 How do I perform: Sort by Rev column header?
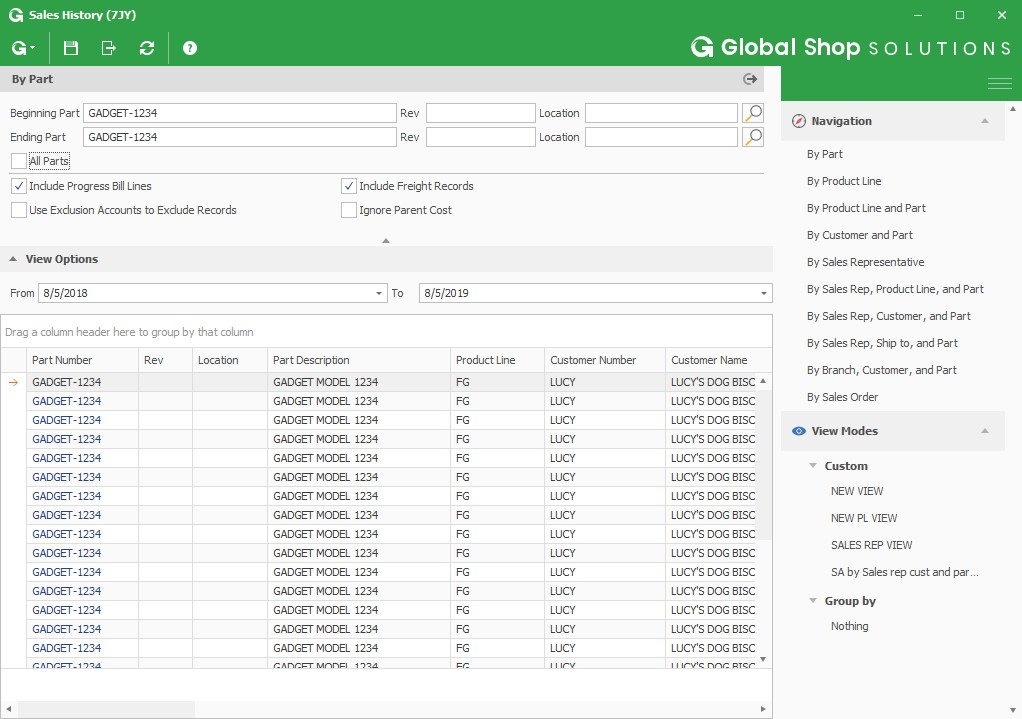[166, 360]
